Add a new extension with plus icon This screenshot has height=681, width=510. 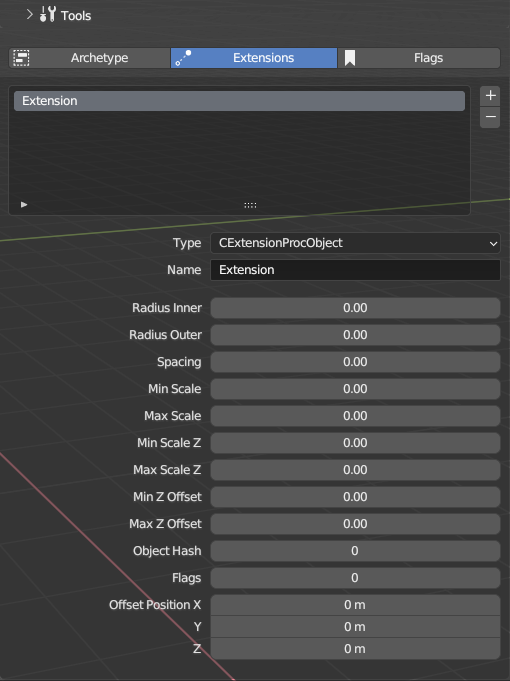click(x=490, y=95)
